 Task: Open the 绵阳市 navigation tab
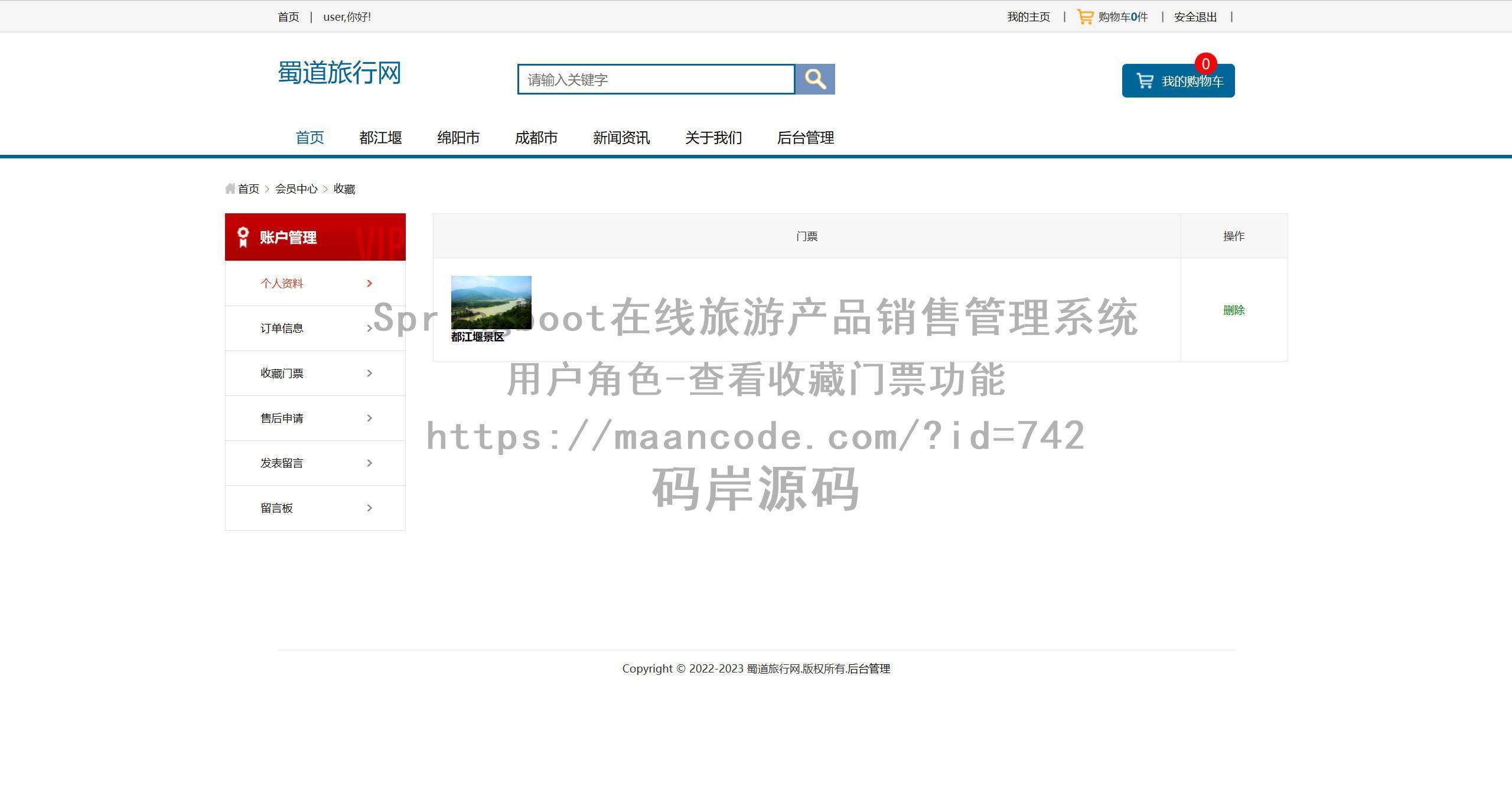[x=458, y=138]
